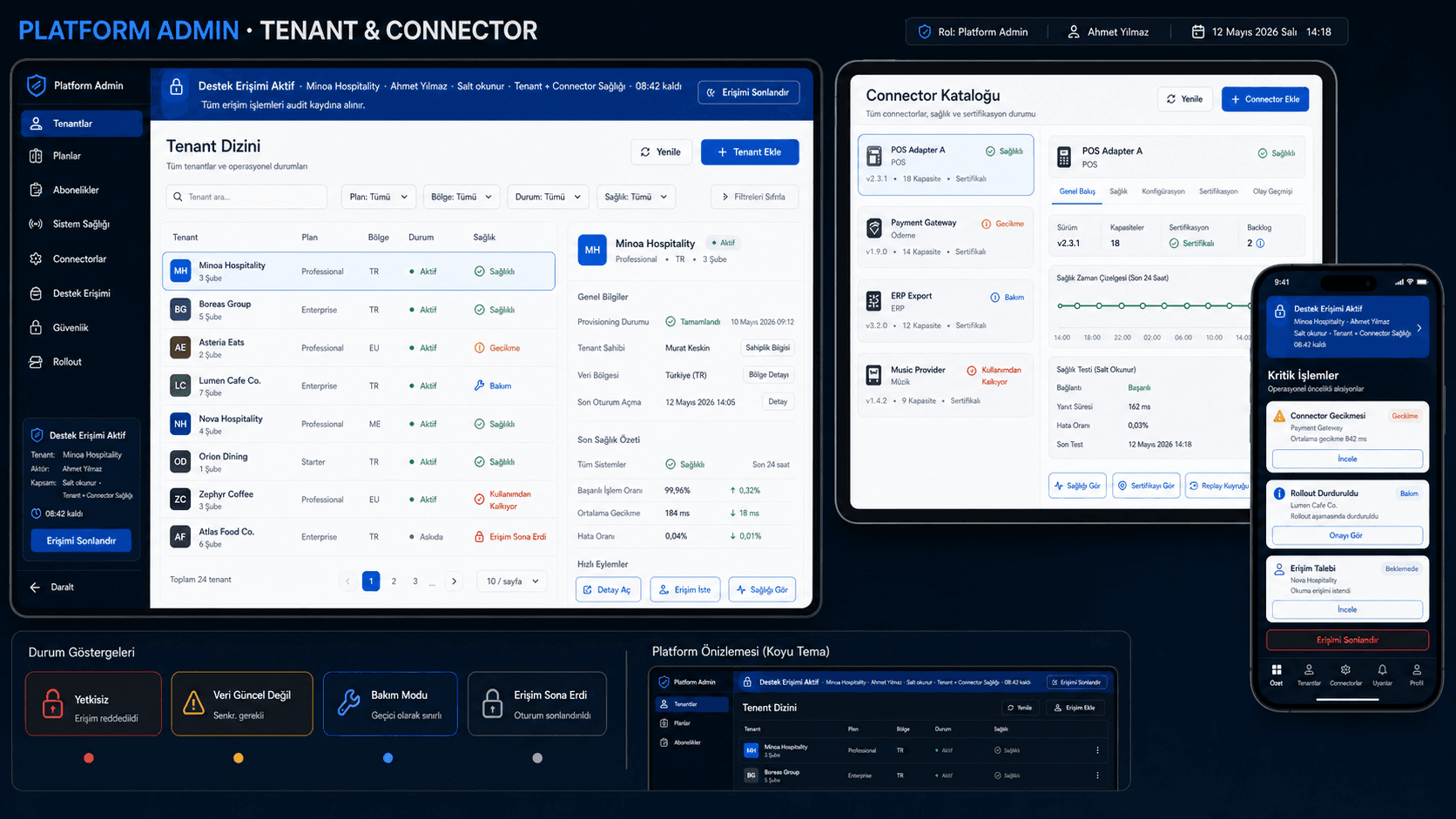Click the Connector Ekle button
This screenshot has height=819, width=1456.
click(x=1265, y=99)
